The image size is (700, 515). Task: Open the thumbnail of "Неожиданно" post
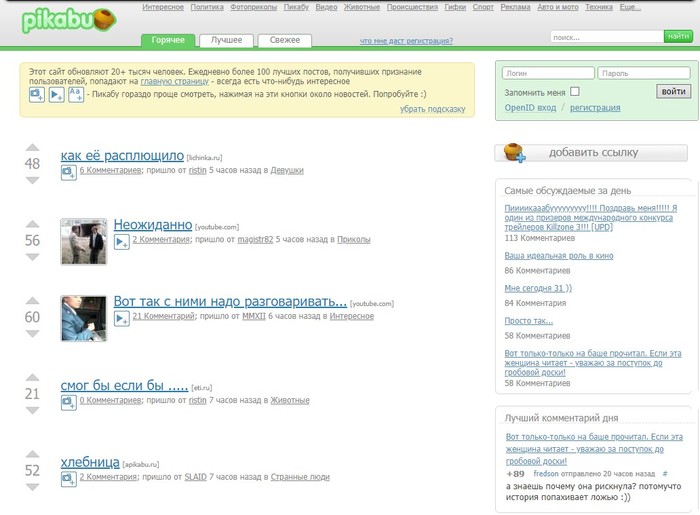point(83,241)
